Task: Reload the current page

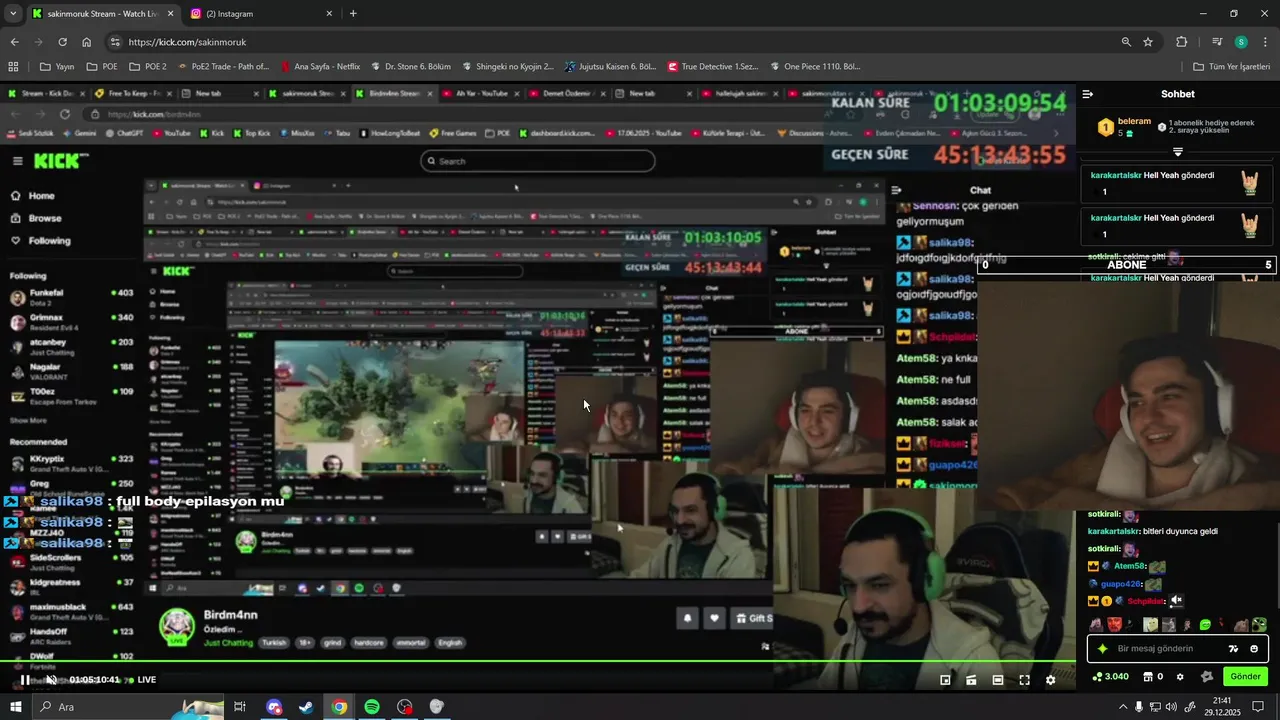Action: (x=62, y=42)
